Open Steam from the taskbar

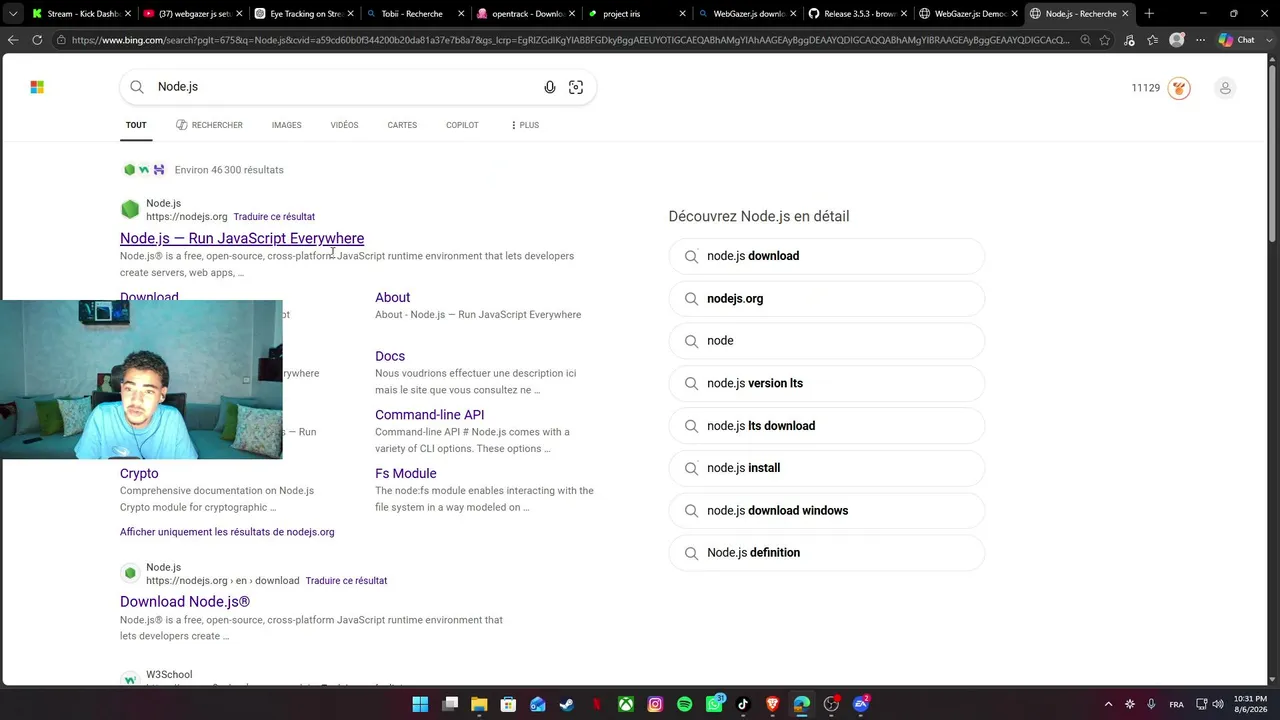click(567, 704)
